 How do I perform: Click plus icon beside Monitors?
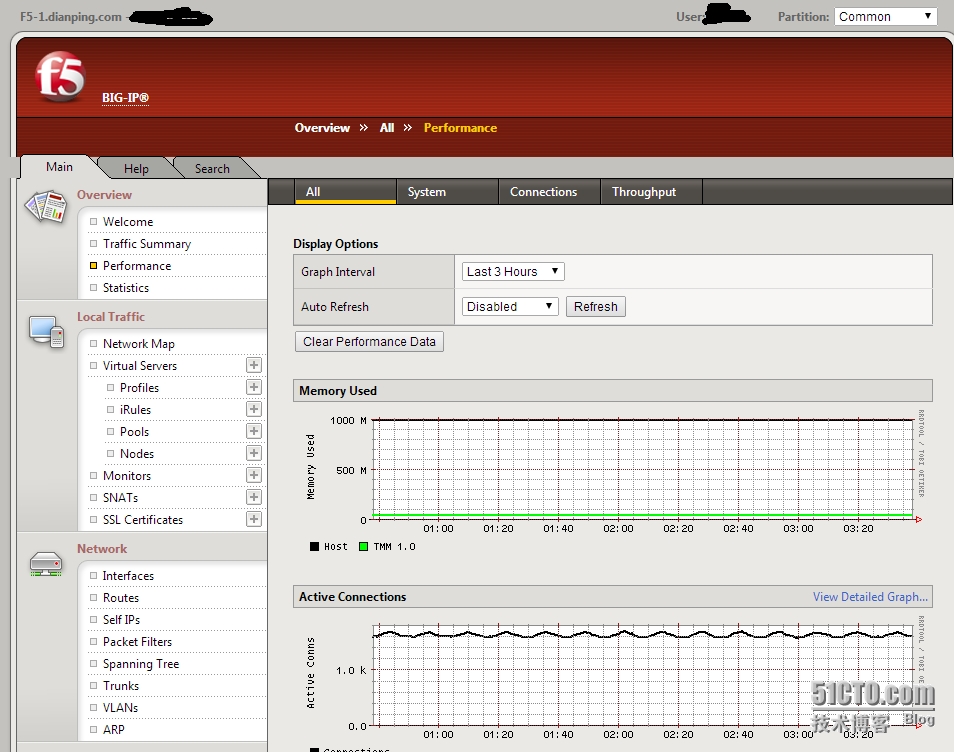tap(254, 475)
